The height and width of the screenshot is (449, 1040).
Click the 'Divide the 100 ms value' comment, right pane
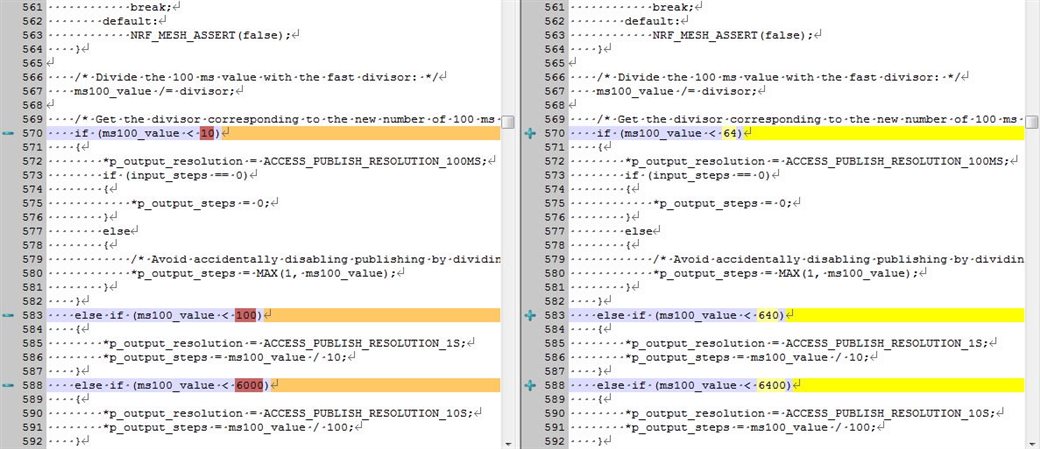click(779, 77)
